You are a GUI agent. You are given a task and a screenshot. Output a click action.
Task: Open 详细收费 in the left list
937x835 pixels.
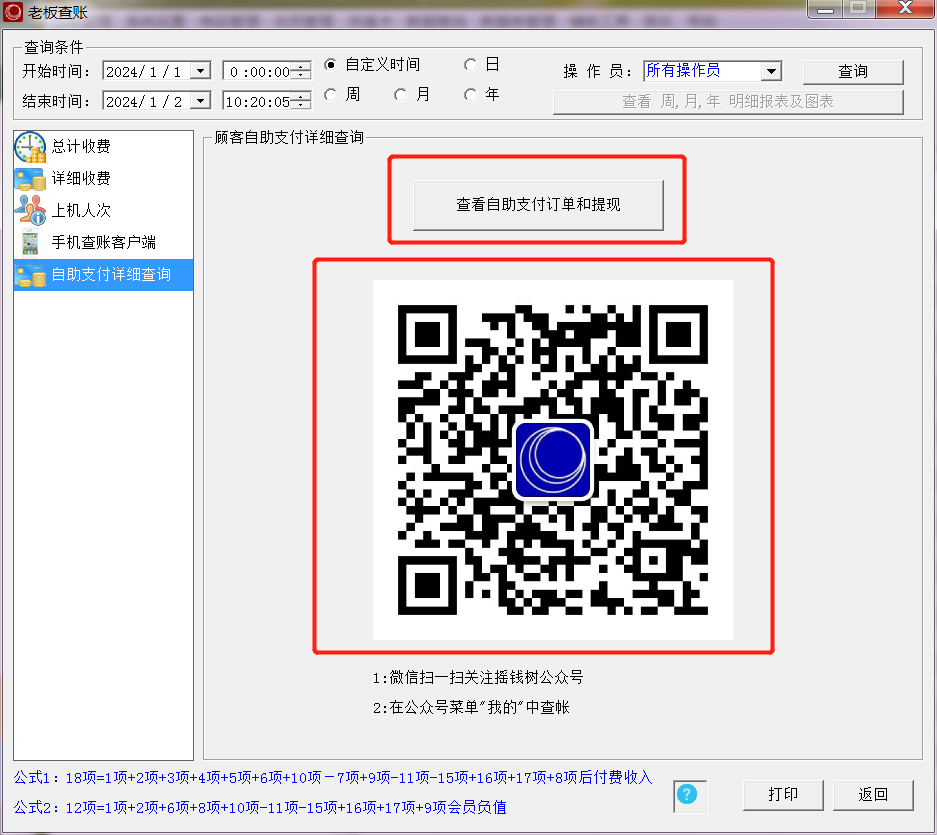coord(103,178)
